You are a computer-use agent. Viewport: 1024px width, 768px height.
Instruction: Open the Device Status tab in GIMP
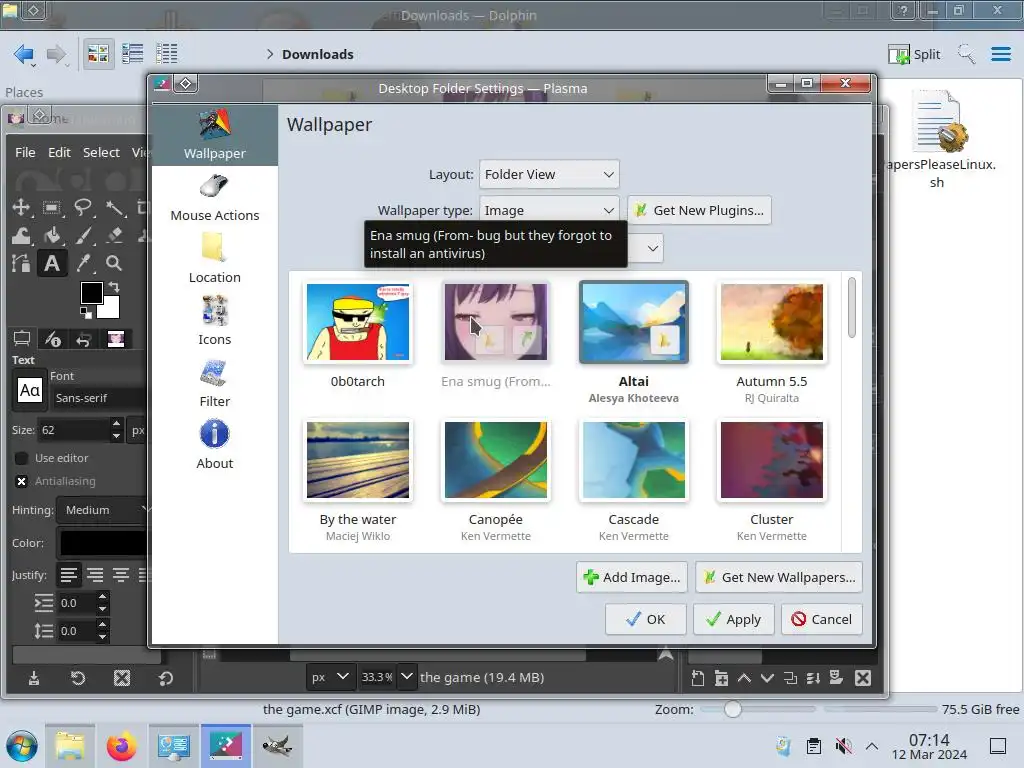52,338
